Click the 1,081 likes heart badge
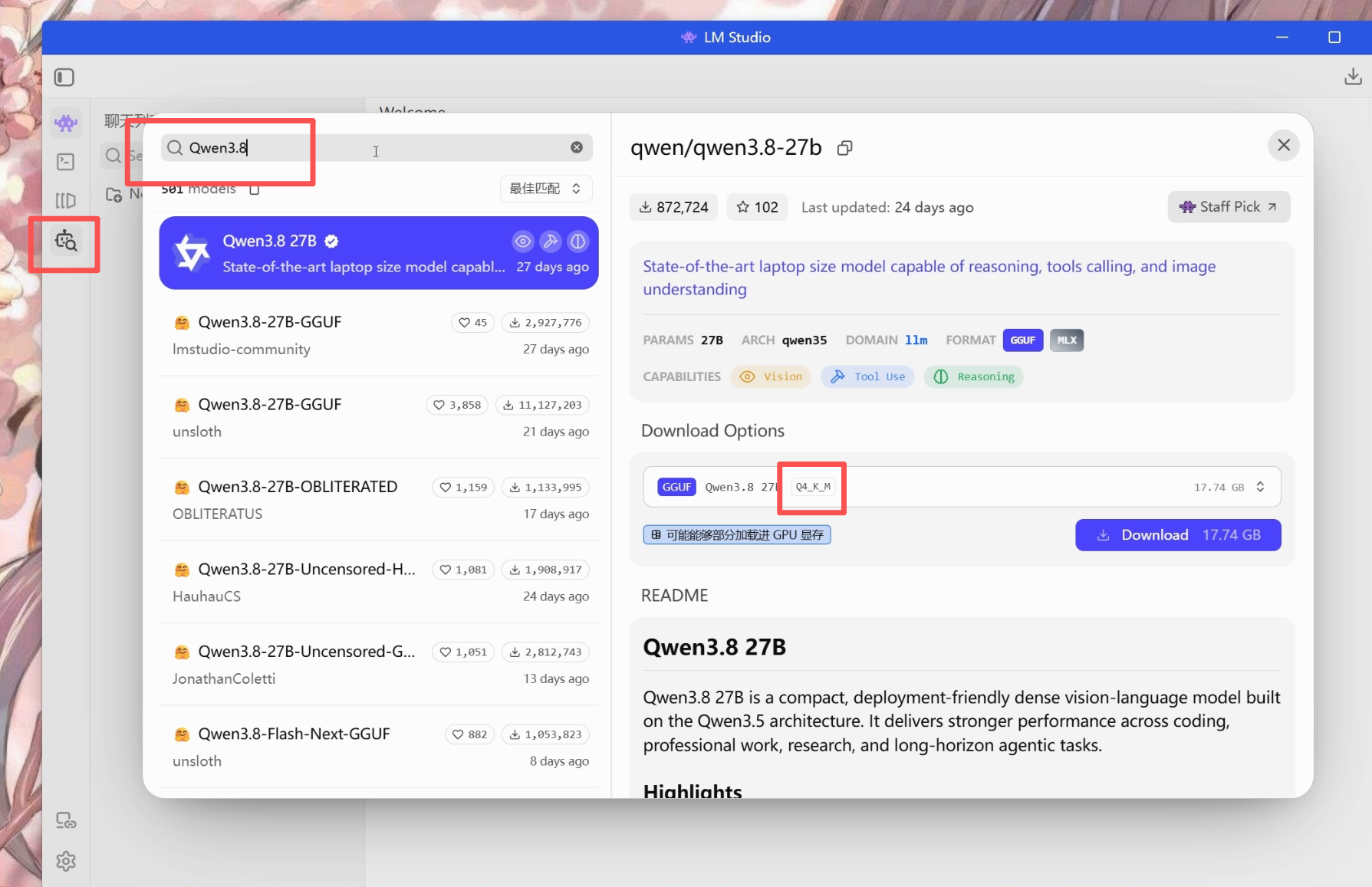The height and width of the screenshot is (887, 1372). 464,570
